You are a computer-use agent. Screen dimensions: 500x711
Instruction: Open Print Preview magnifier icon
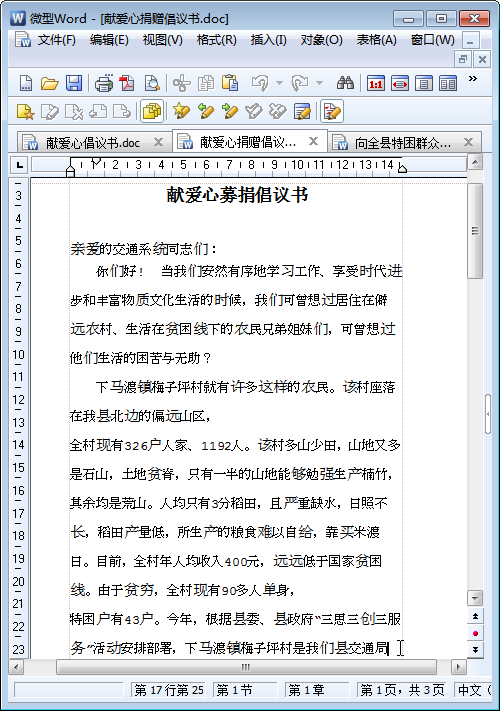coord(152,83)
